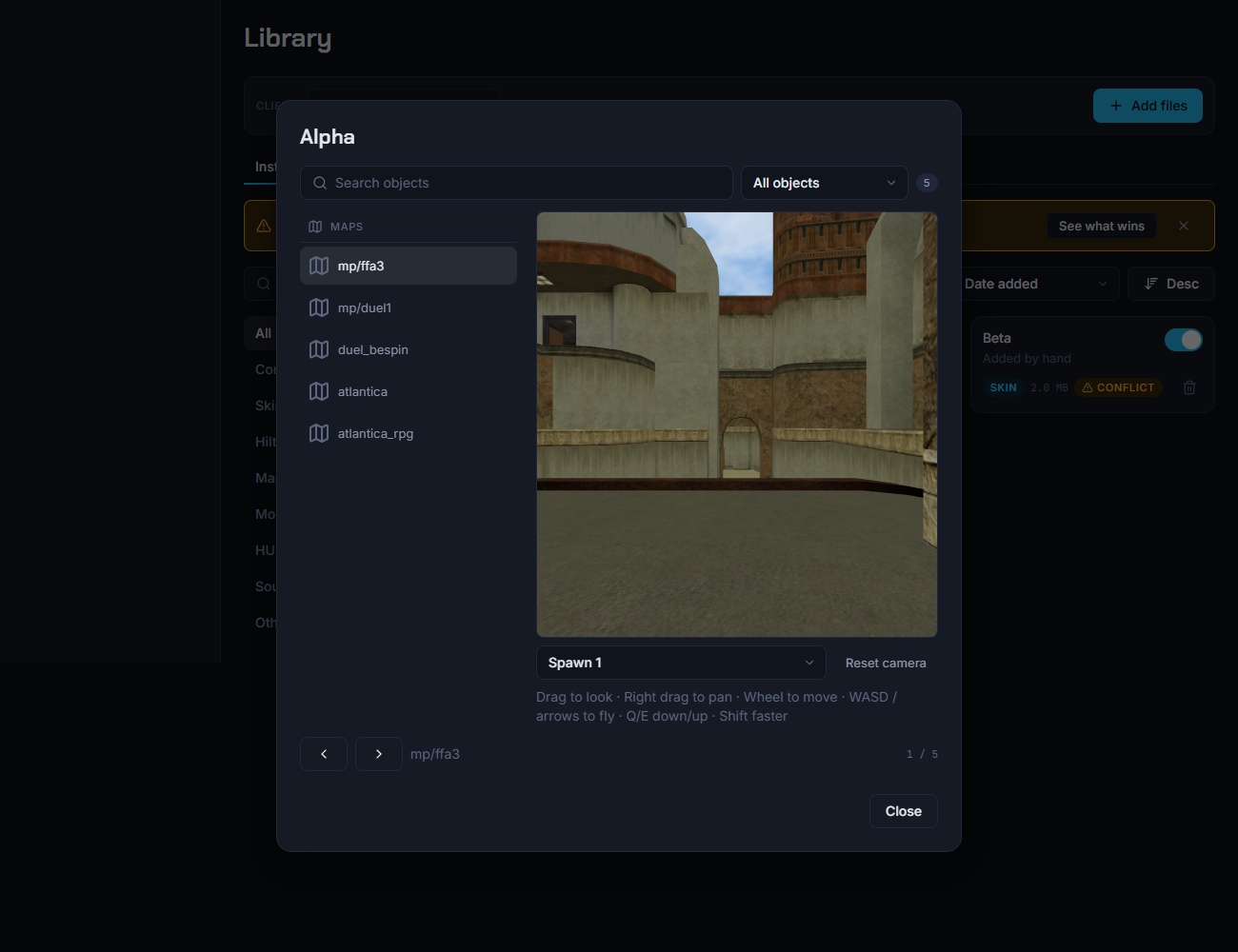Dismiss the conflict warning banner with the X
Screen dimensions: 1238x952
point(1184,226)
